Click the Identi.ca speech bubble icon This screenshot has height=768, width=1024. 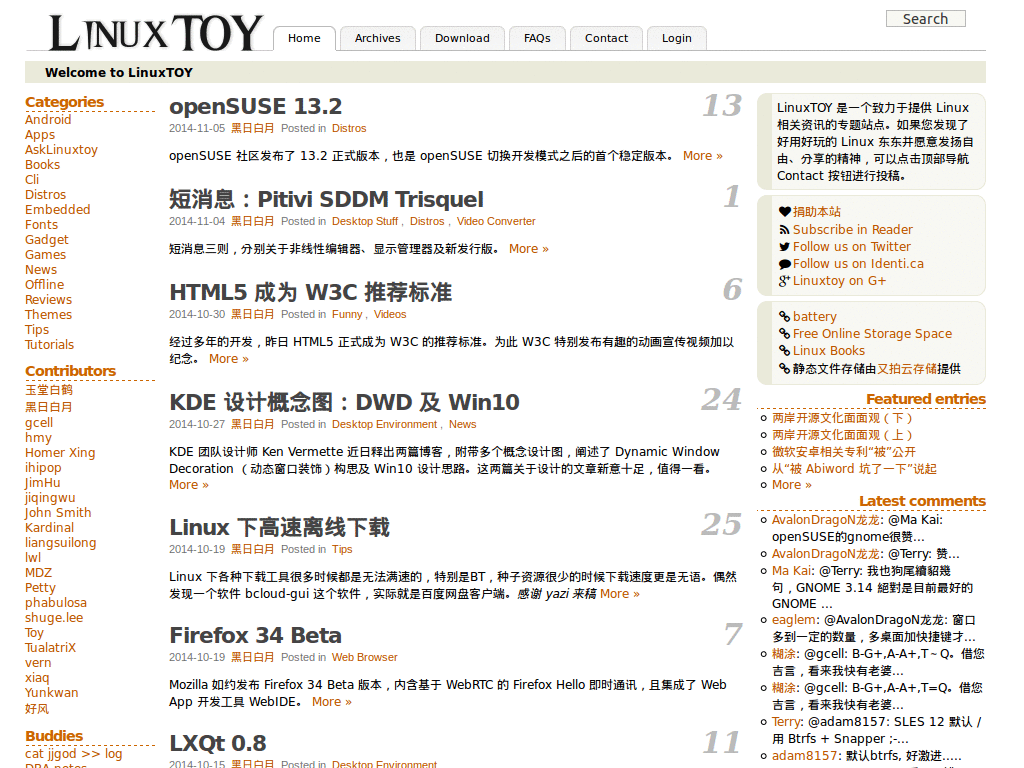point(784,264)
